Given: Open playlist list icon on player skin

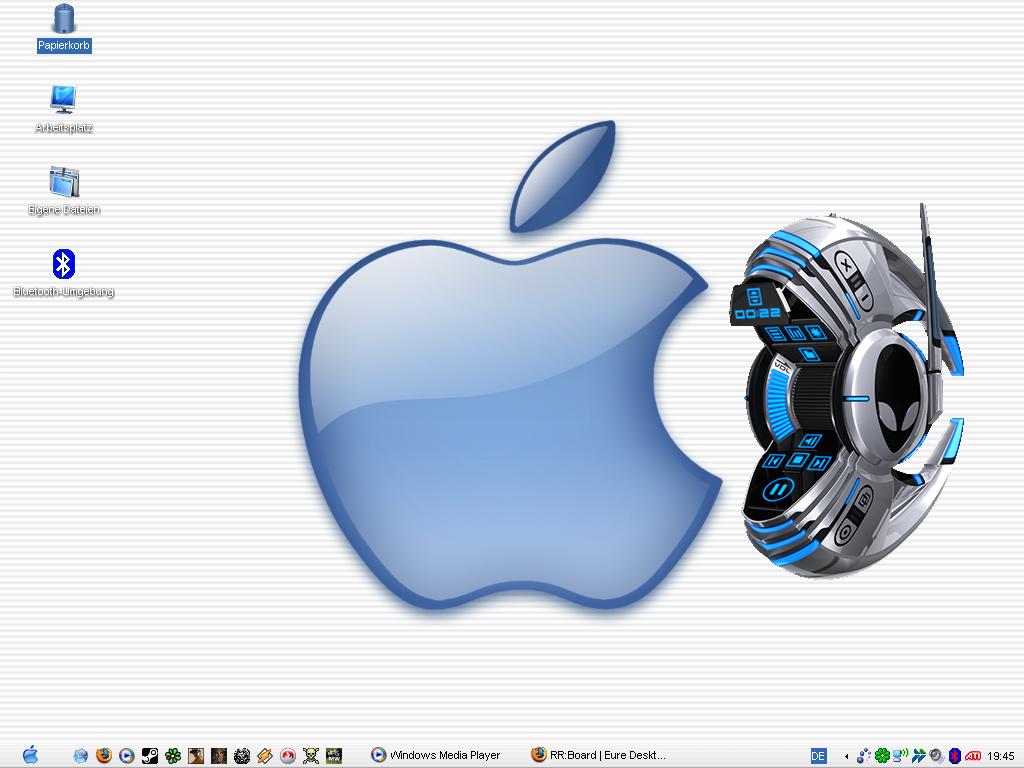Looking at the screenshot, I should click(775, 334).
